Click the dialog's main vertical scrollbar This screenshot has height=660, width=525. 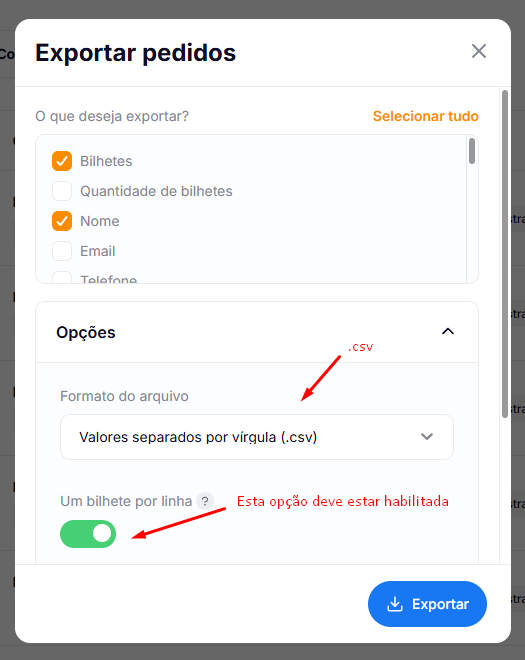pyautogui.click(x=505, y=254)
